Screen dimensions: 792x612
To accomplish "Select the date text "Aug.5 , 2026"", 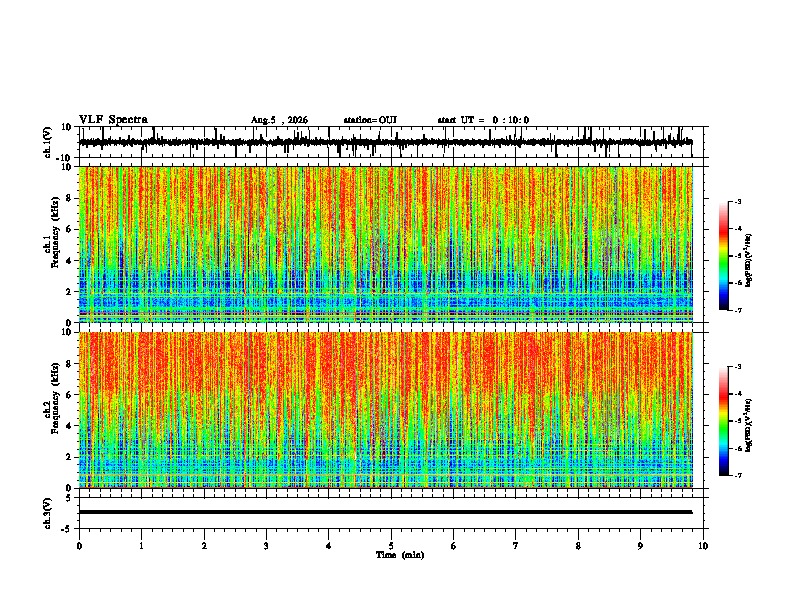I will (x=279, y=120).
